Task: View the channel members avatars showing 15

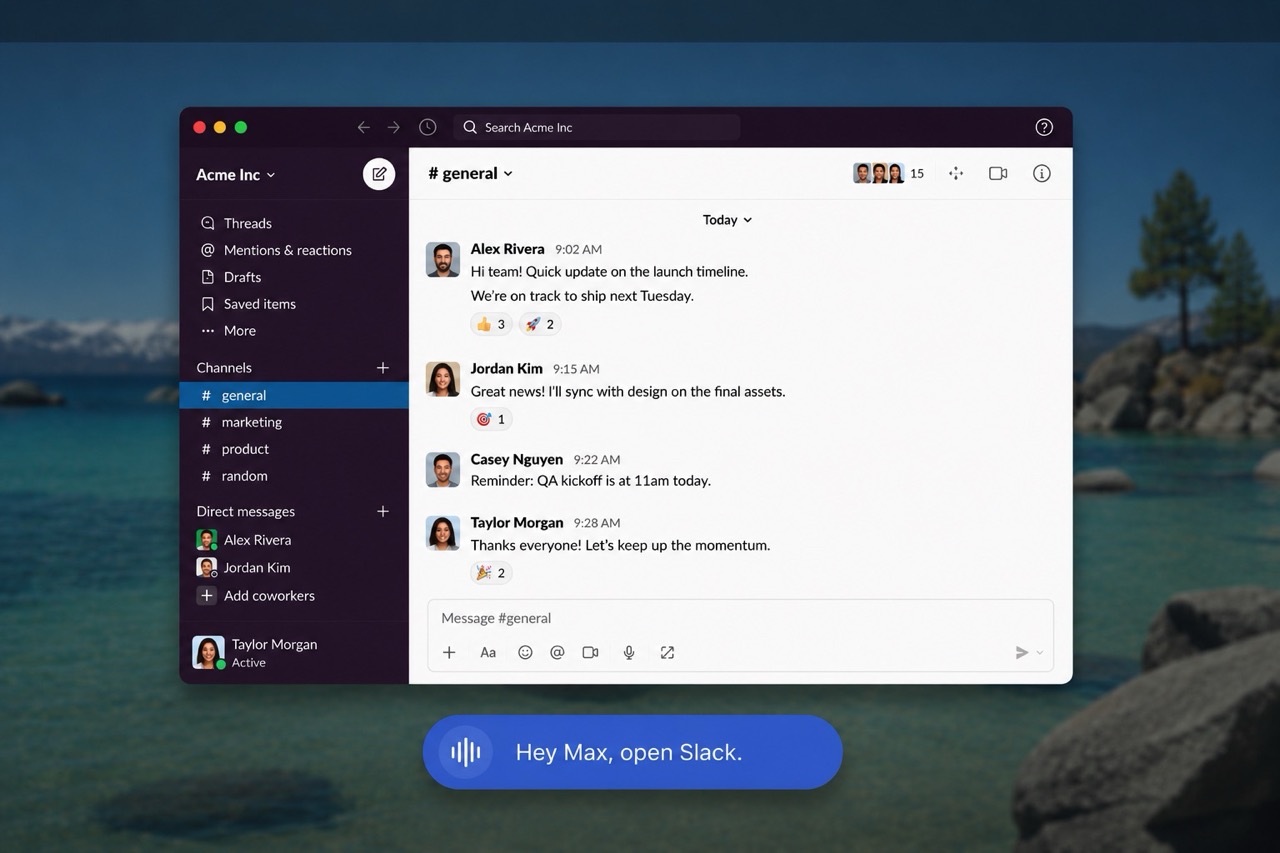Action: [889, 173]
